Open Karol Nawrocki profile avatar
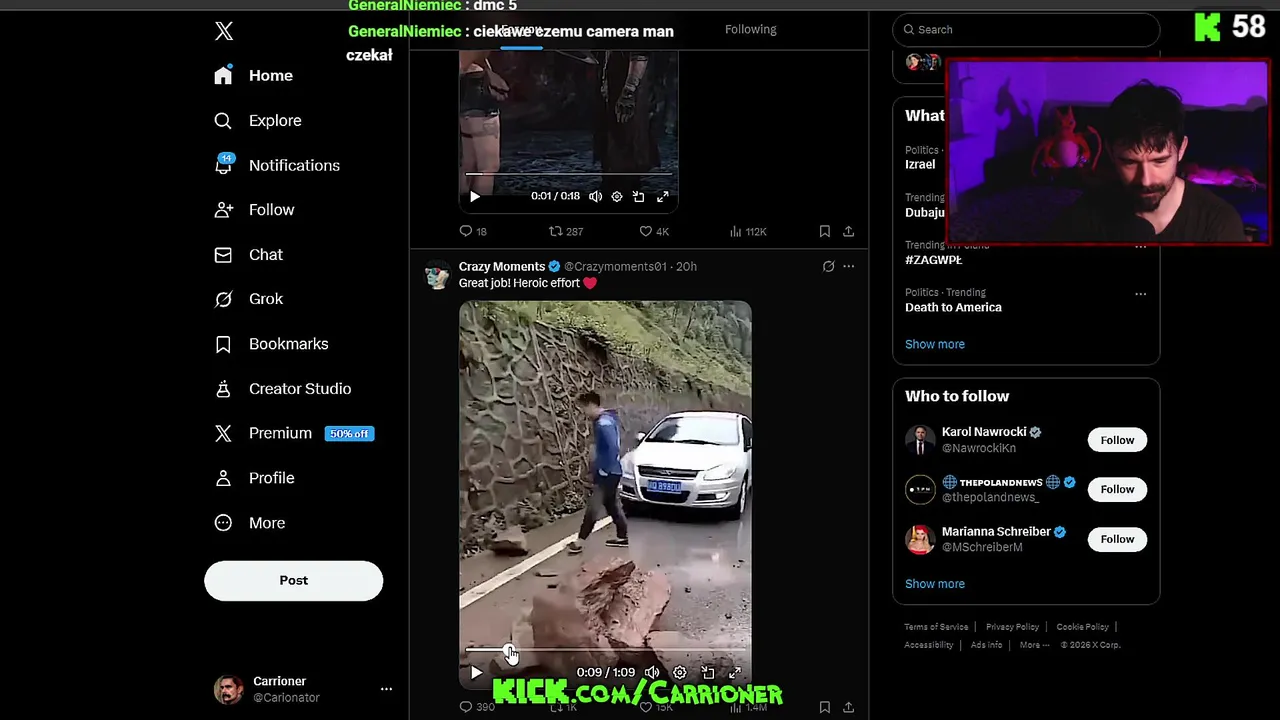Screen dimensions: 1280x720 [x=920, y=440]
